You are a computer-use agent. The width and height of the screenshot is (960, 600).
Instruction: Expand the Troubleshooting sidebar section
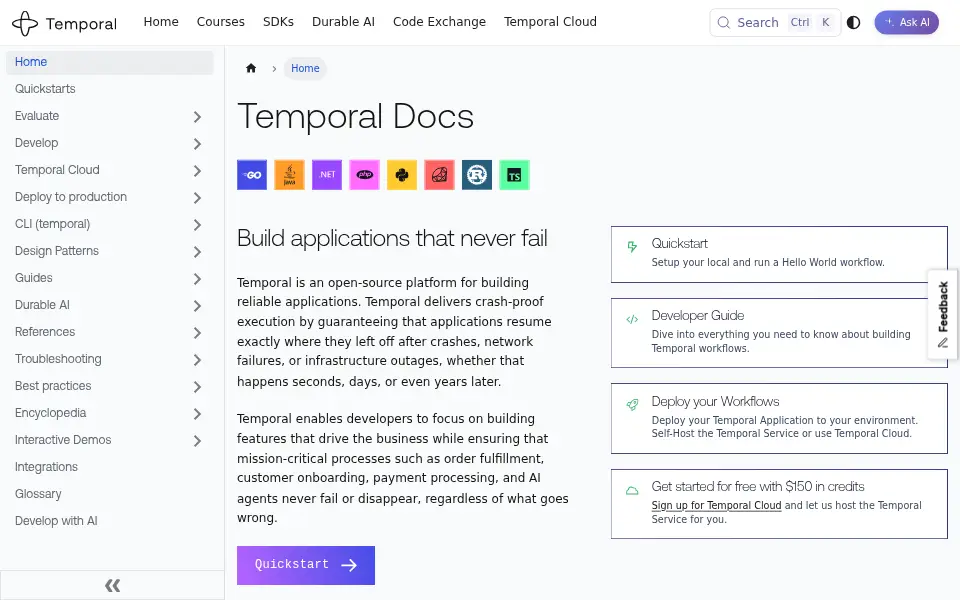(x=197, y=359)
